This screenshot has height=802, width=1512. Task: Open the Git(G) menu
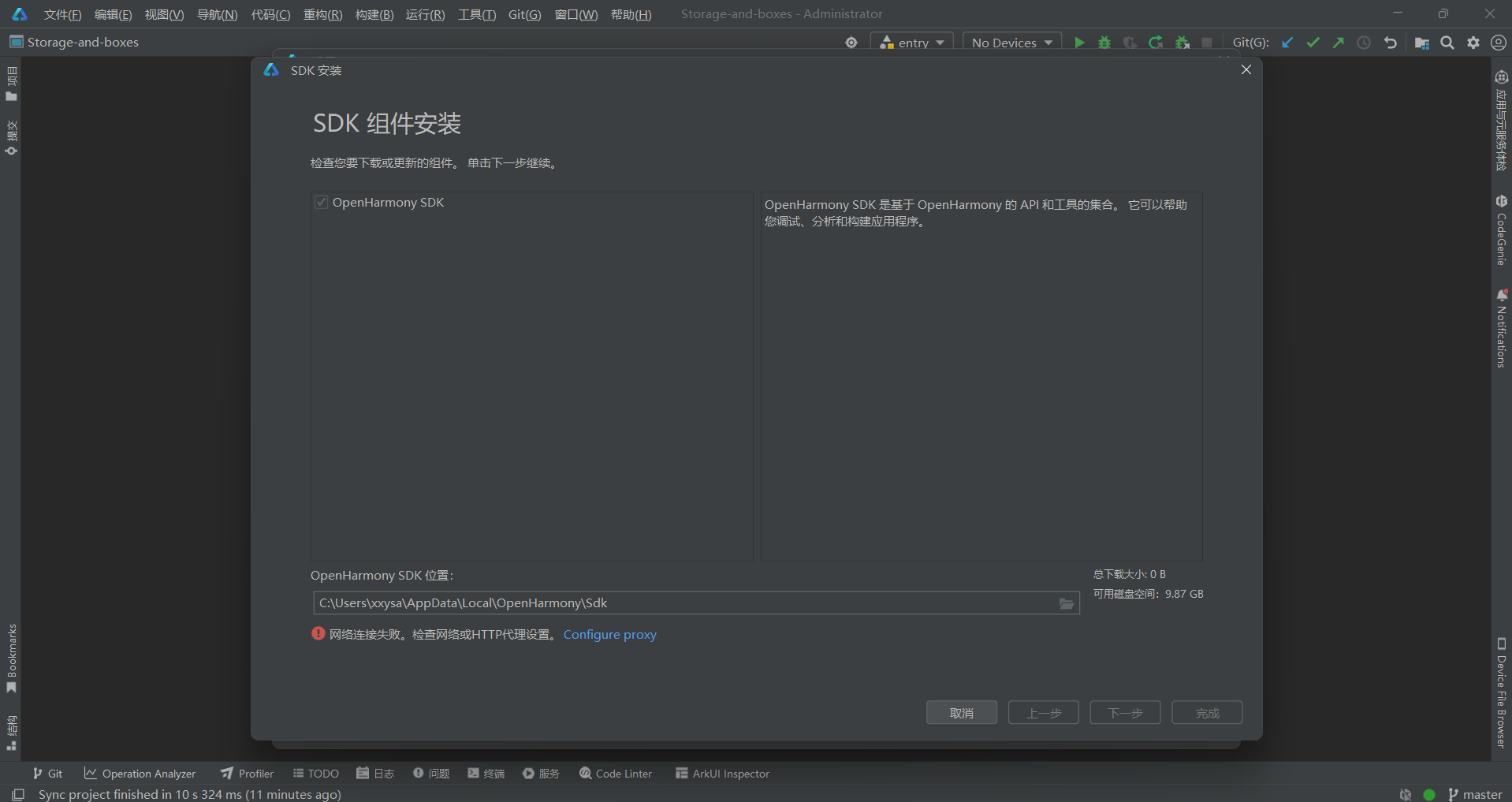click(524, 14)
